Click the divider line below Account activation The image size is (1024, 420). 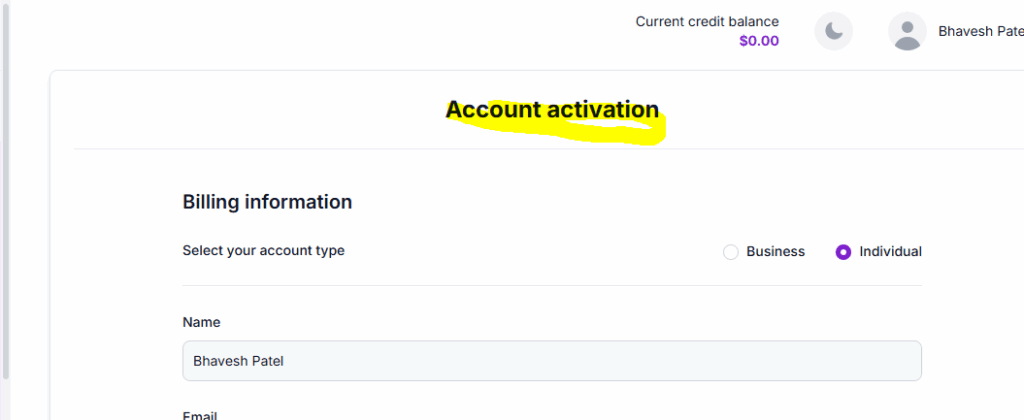300,149
